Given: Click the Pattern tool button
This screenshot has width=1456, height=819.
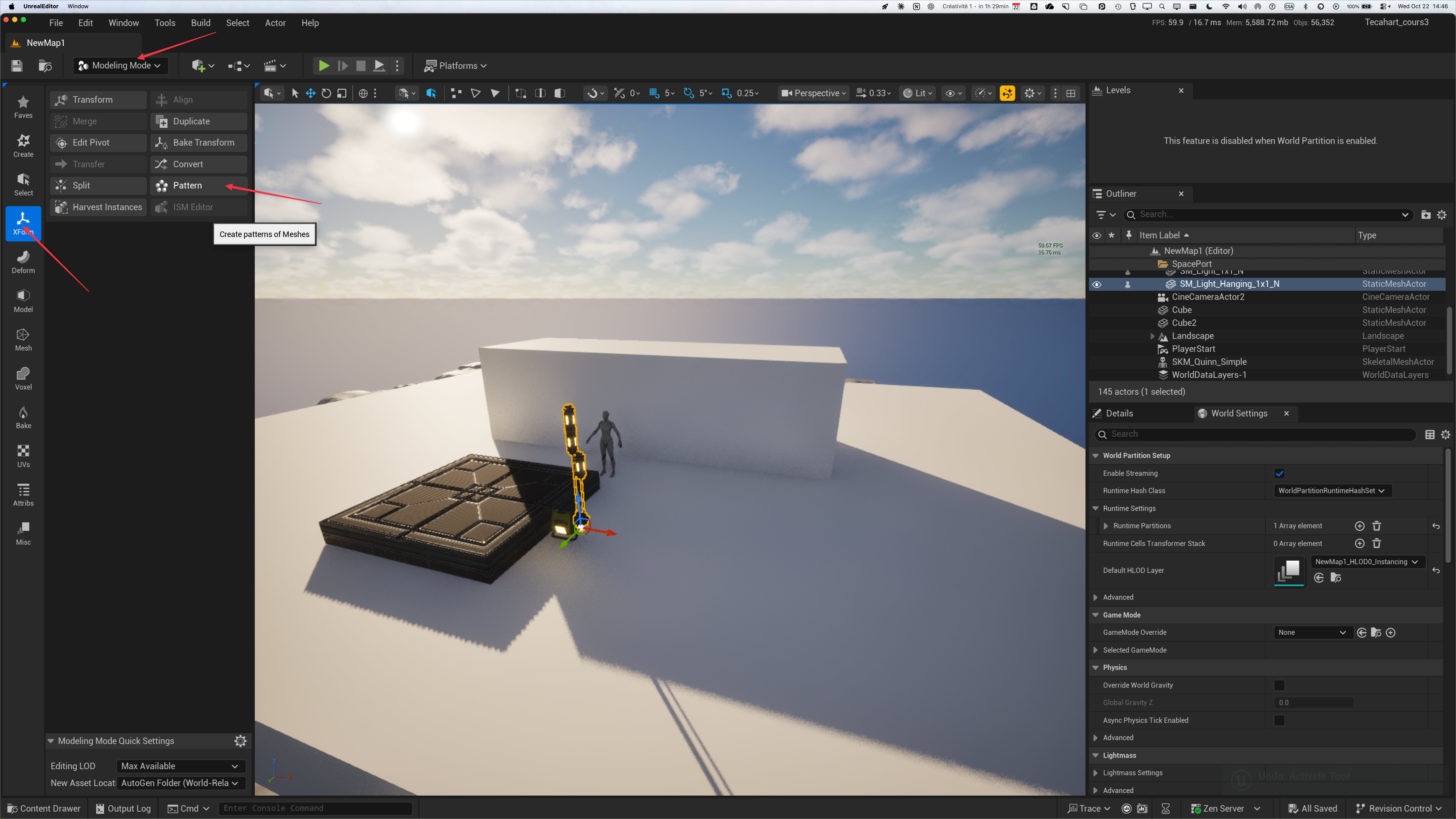Looking at the screenshot, I should (199, 186).
